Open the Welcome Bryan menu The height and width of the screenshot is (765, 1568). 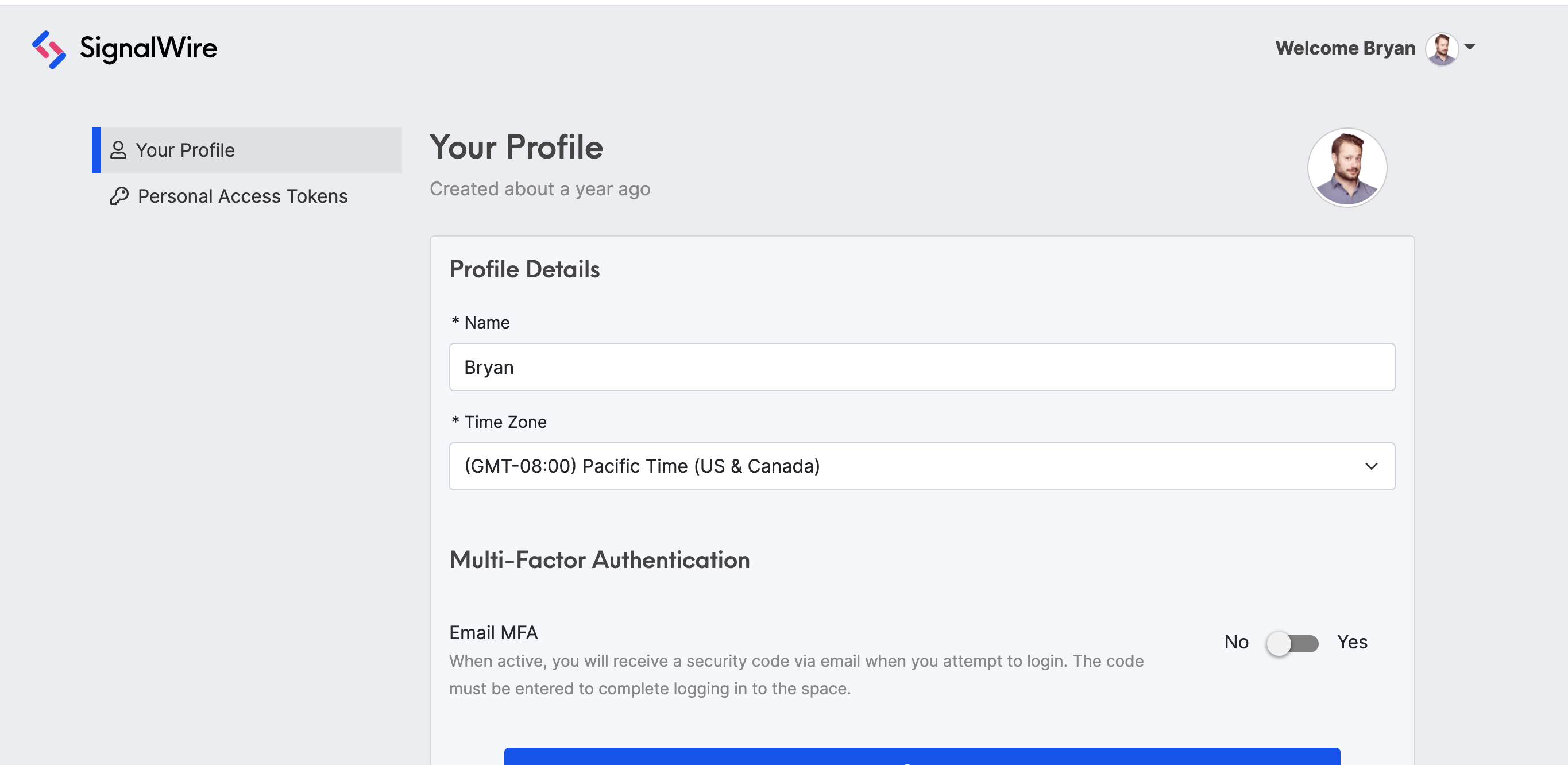coord(1345,48)
